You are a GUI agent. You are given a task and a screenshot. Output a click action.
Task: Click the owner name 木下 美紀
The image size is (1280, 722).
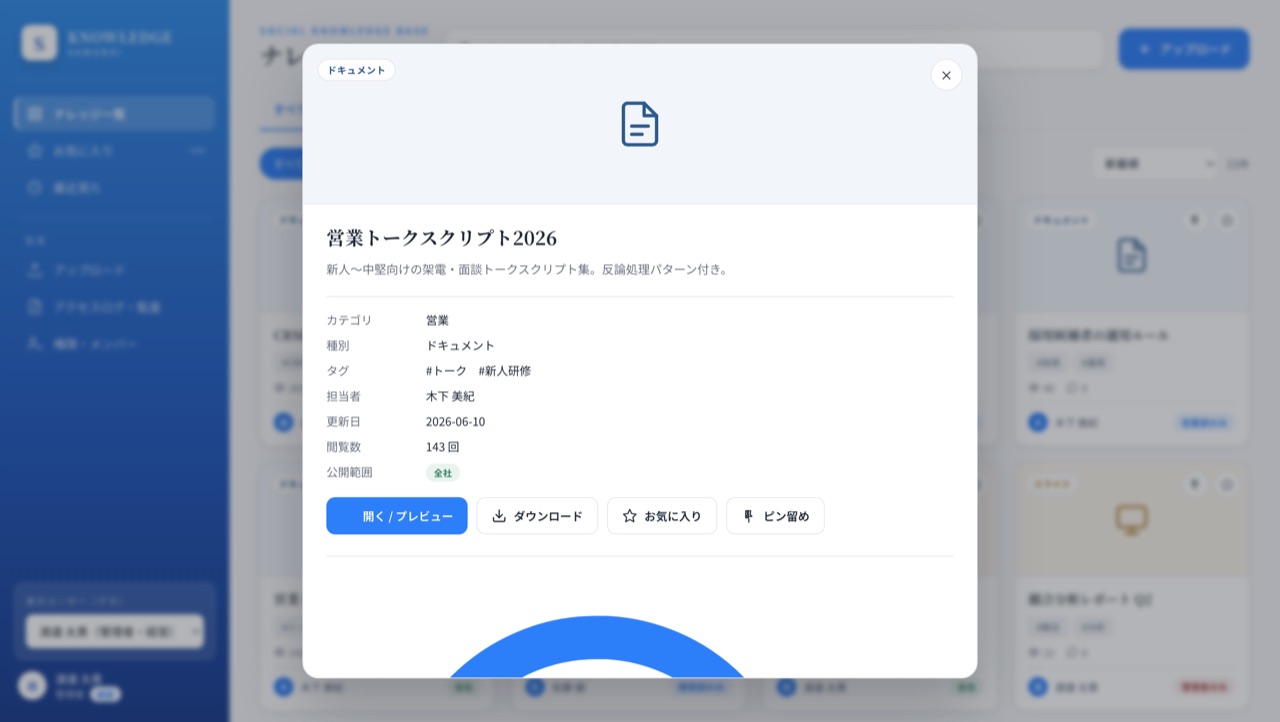450,396
